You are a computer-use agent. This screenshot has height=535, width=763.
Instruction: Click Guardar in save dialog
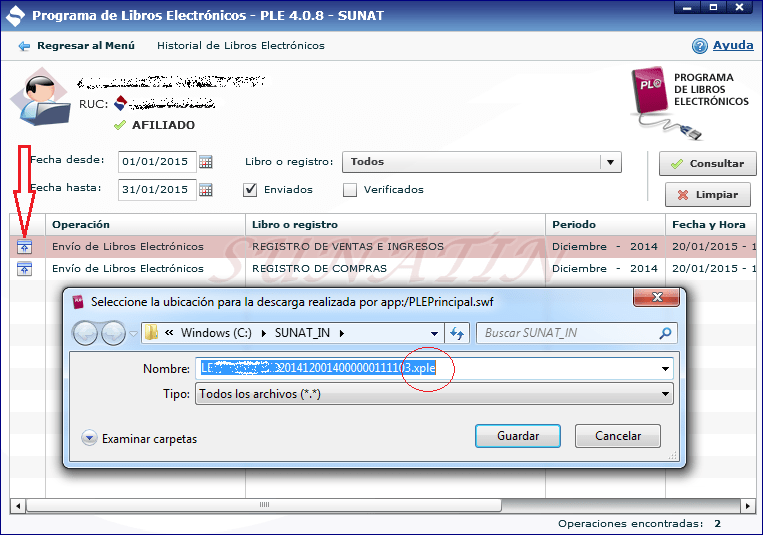point(518,436)
